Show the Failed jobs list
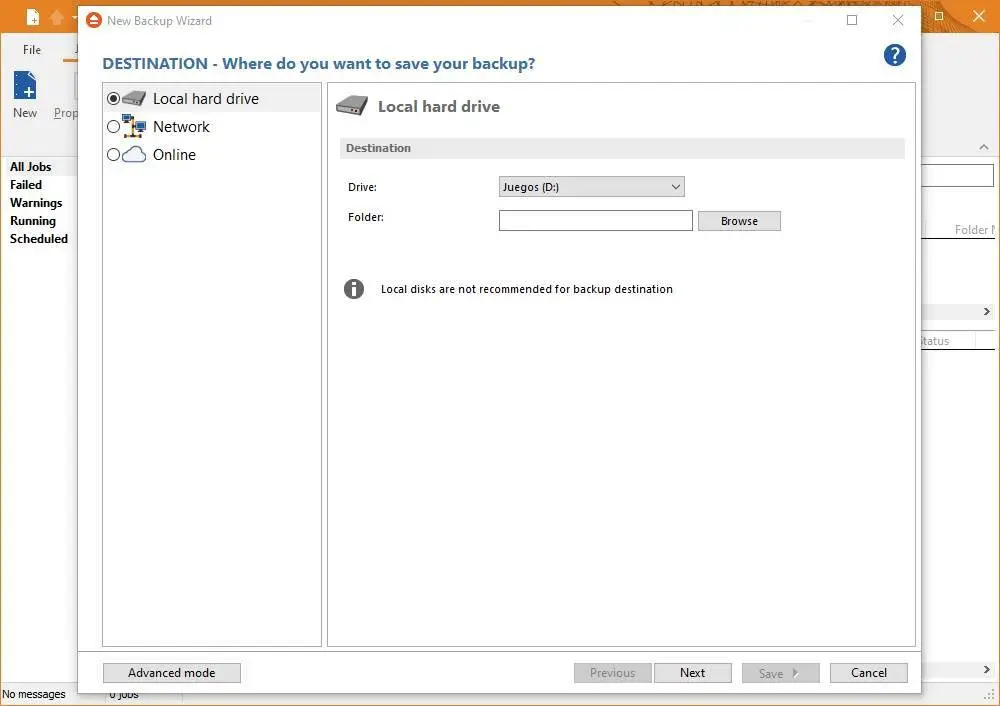1000x706 pixels. click(x=26, y=185)
